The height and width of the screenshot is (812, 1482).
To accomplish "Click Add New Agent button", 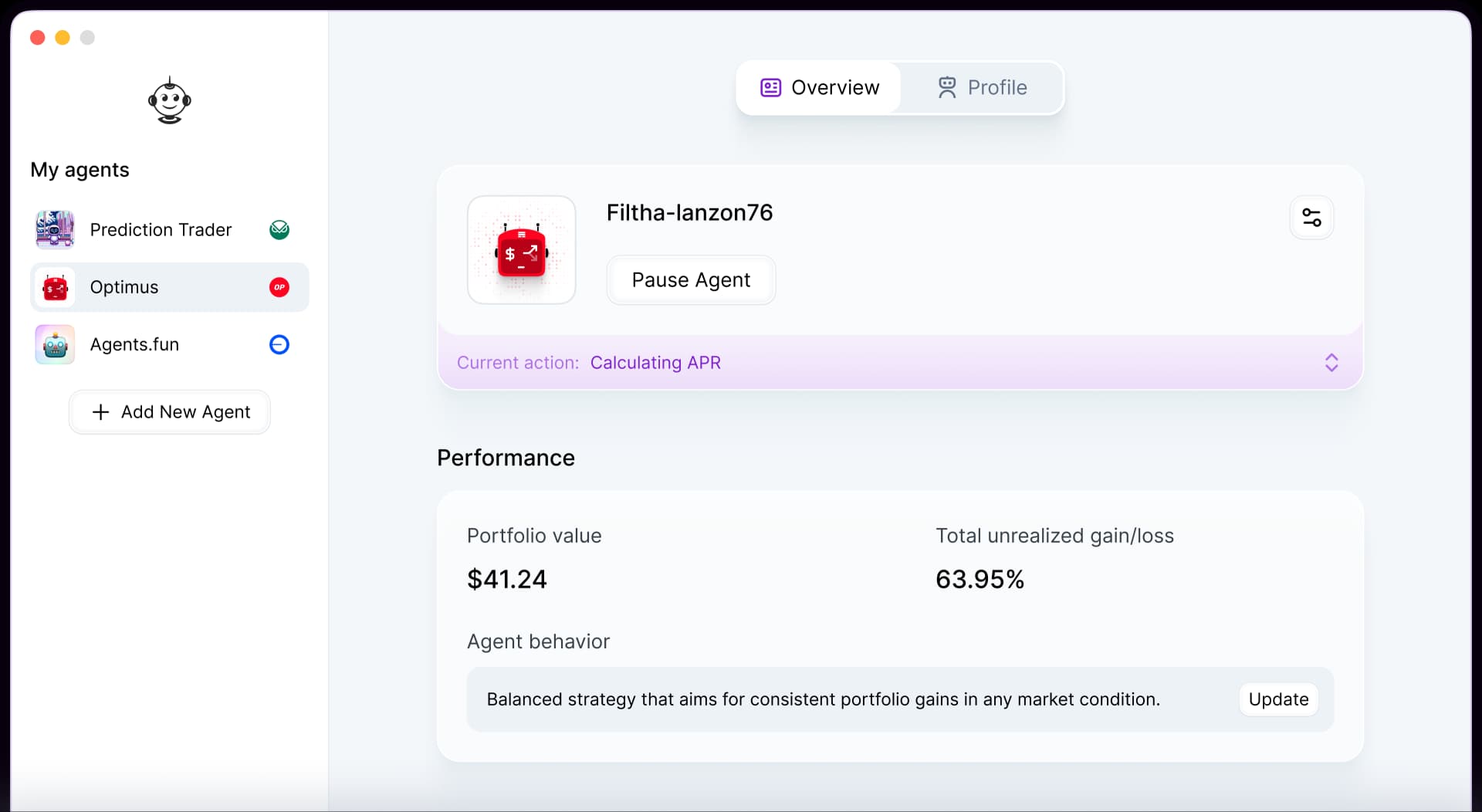I will point(170,412).
